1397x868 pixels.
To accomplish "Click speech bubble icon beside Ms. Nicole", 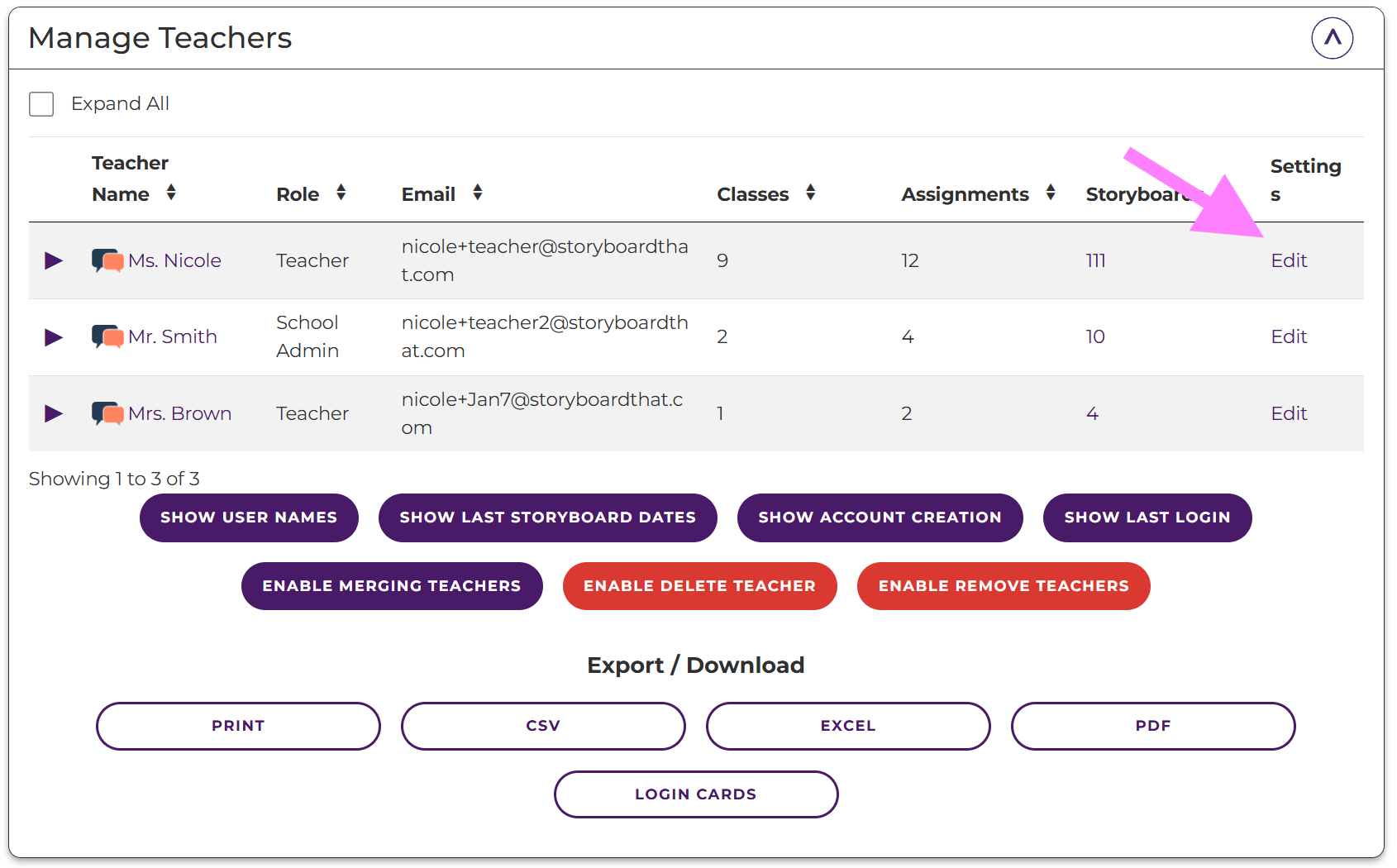I will tap(107, 260).
